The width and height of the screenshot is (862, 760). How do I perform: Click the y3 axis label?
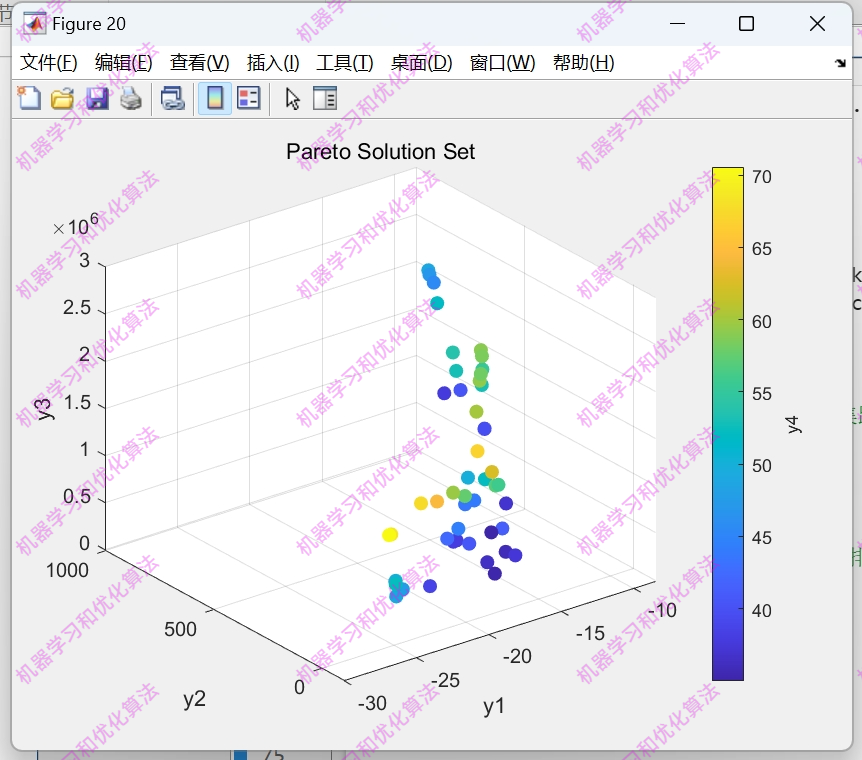pyautogui.click(x=43, y=408)
